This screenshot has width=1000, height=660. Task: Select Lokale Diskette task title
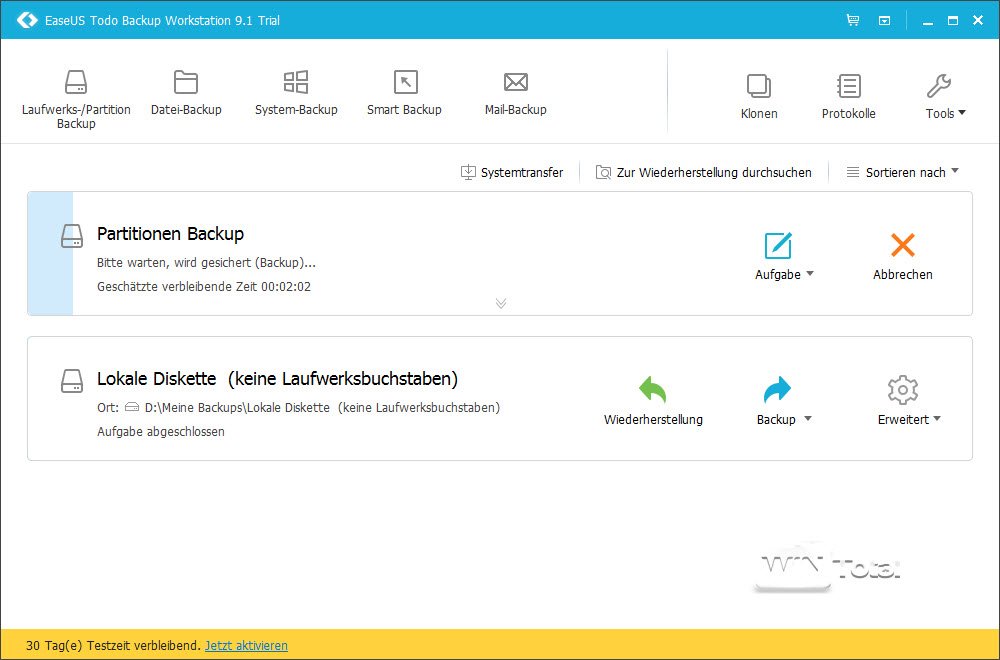(x=277, y=379)
